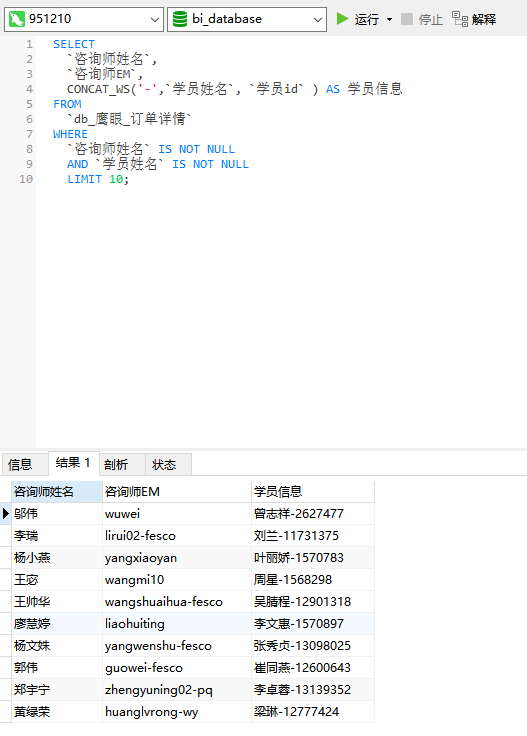The width and height of the screenshot is (527, 736).
Task: Click the WHERE keyword in the query
Action: [70, 134]
